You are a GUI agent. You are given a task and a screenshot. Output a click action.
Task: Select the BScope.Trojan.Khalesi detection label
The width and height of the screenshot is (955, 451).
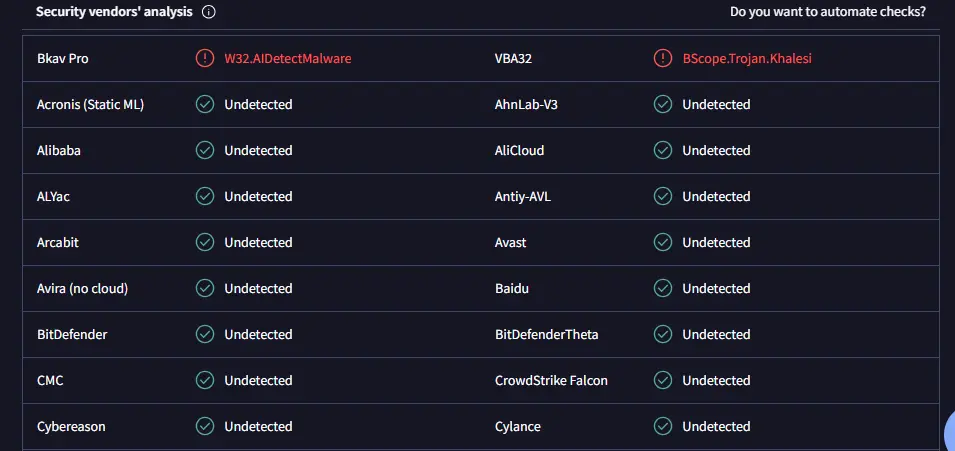(747, 59)
